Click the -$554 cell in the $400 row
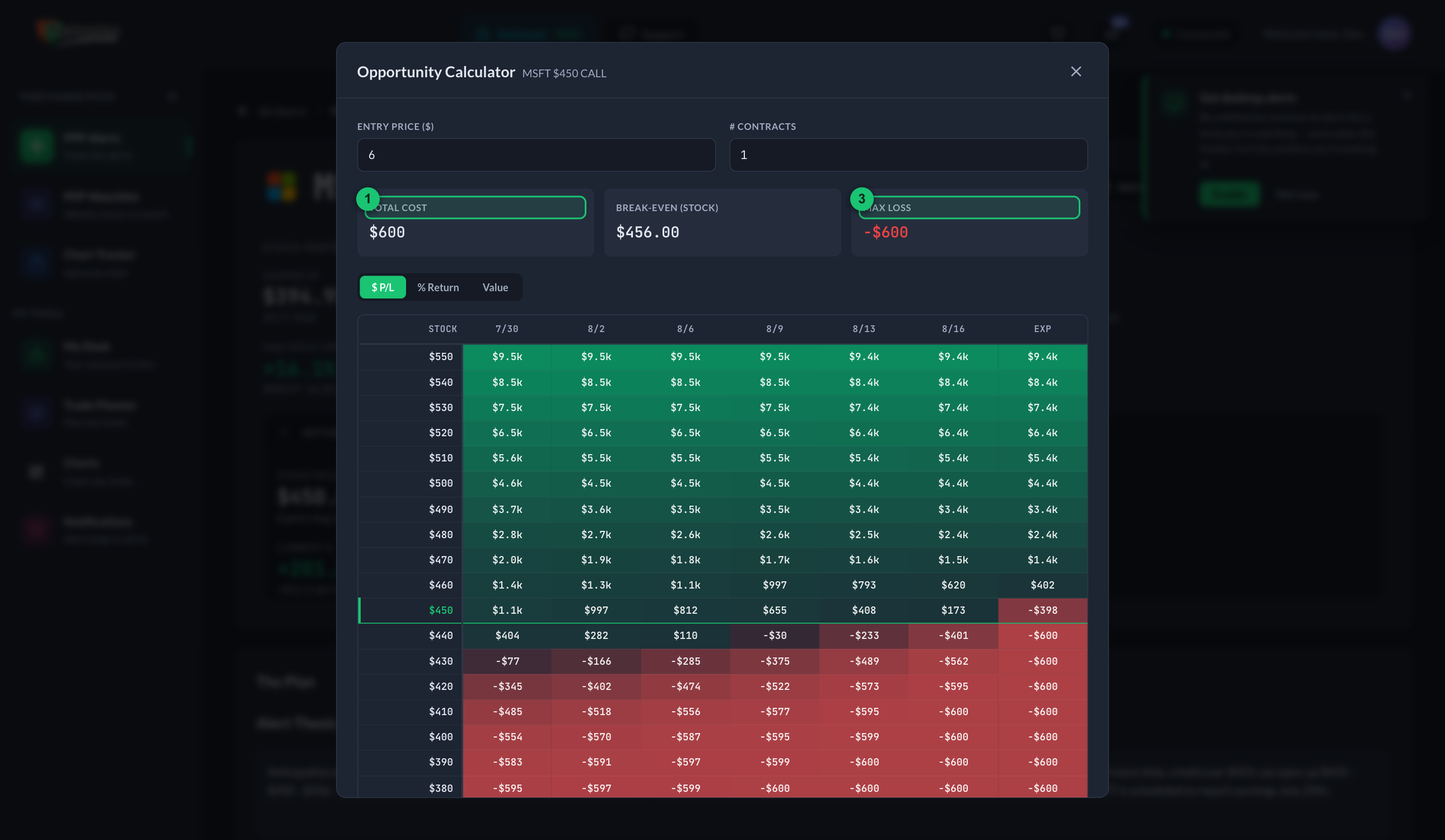 click(507, 737)
